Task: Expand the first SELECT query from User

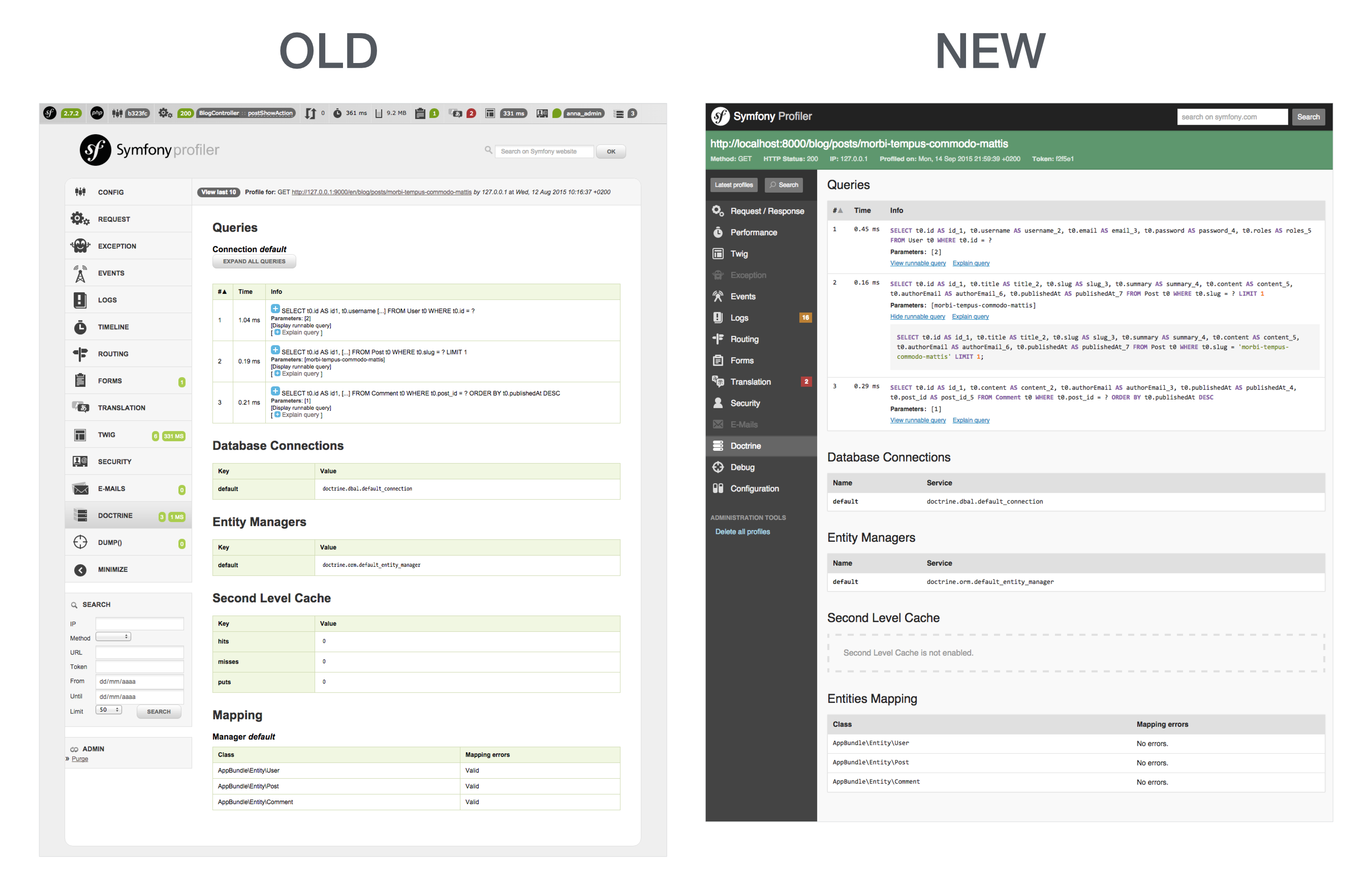Action: click(275, 309)
